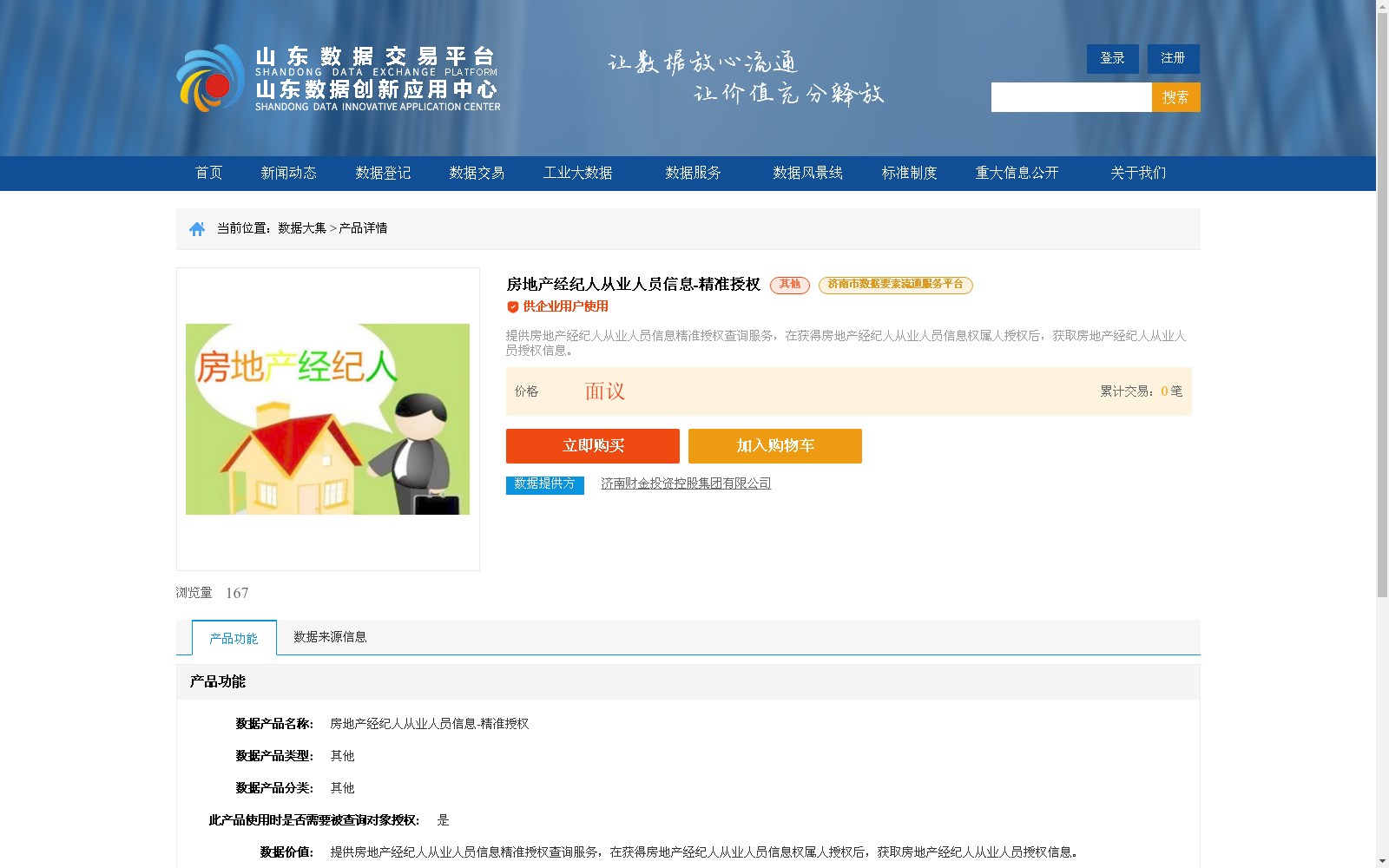
Task: Open 济南财金投资控股集团有限公司 link
Action: [x=686, y=483]
